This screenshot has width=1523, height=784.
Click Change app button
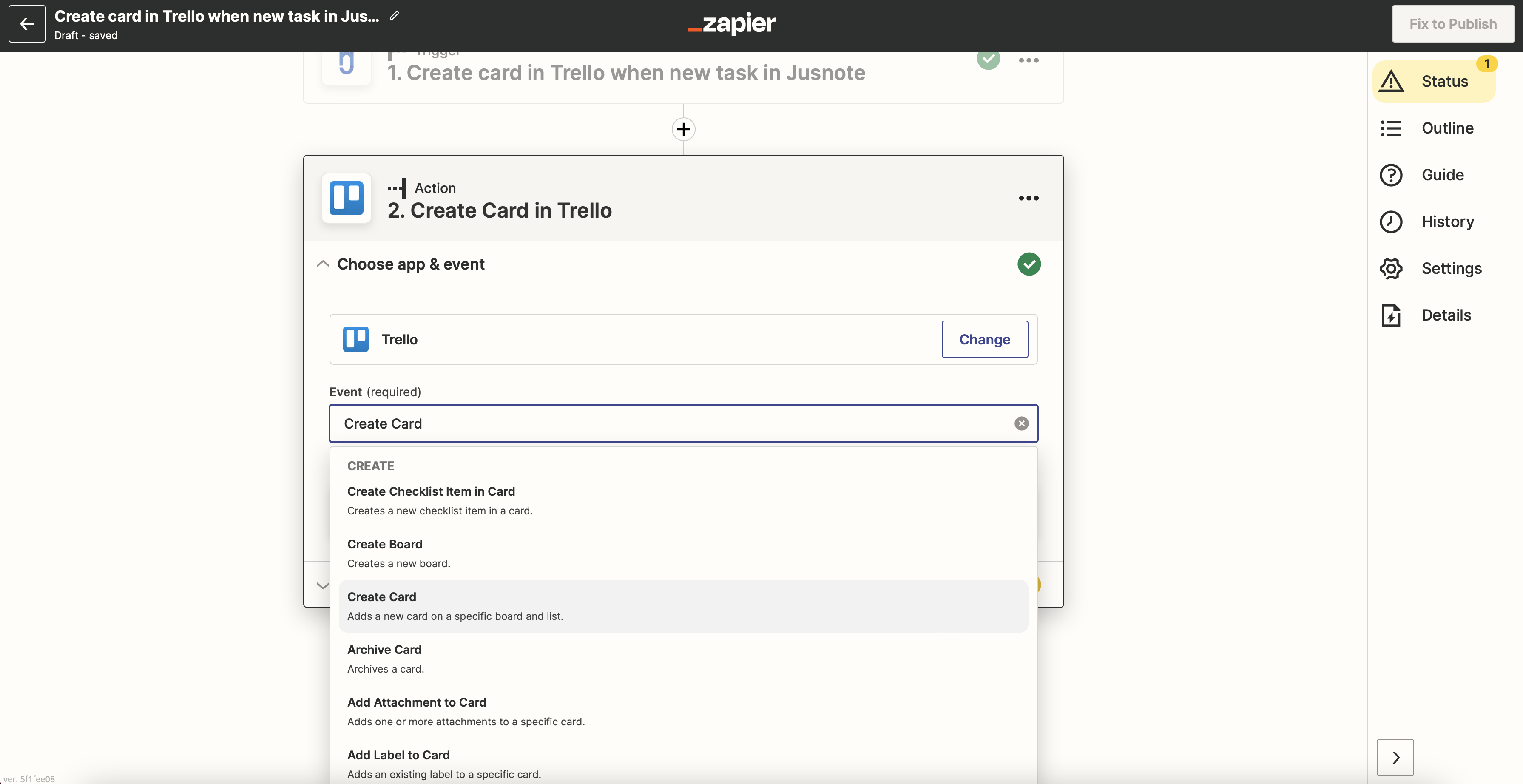point(985,339)
